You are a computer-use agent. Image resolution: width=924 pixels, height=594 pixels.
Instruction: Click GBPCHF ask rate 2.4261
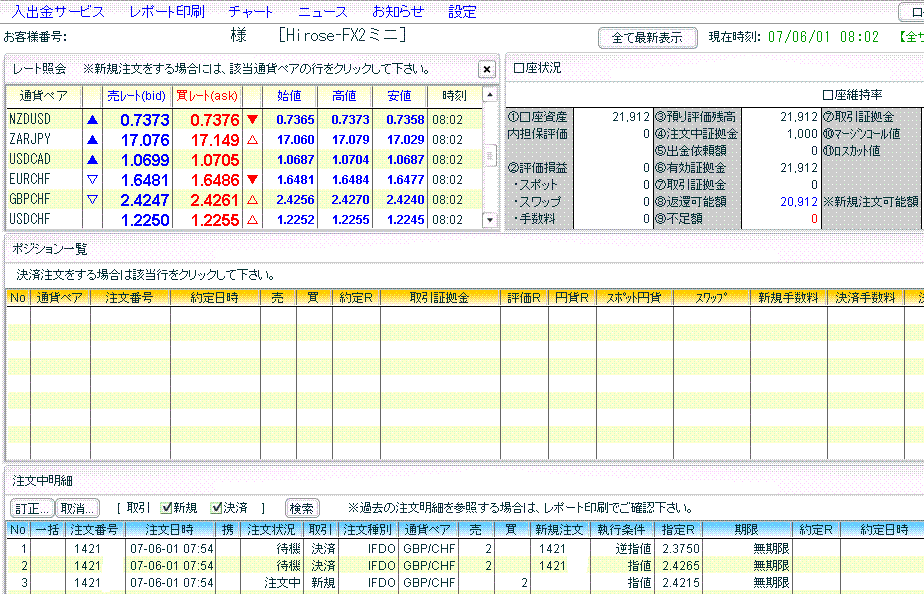coord(214,200)
